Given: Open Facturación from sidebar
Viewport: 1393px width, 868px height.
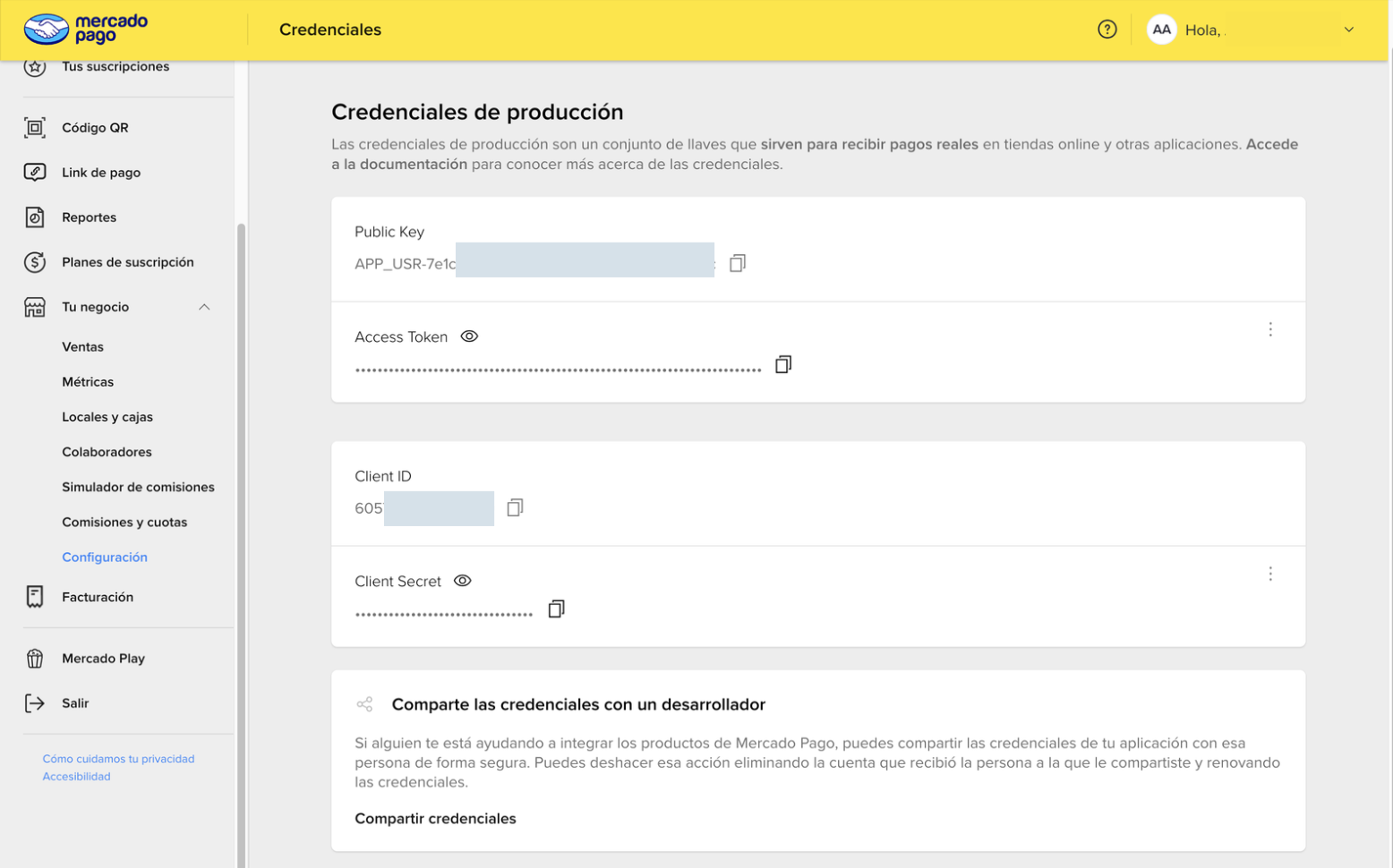Looking at the screenshot, I should [x=98, y=597].
